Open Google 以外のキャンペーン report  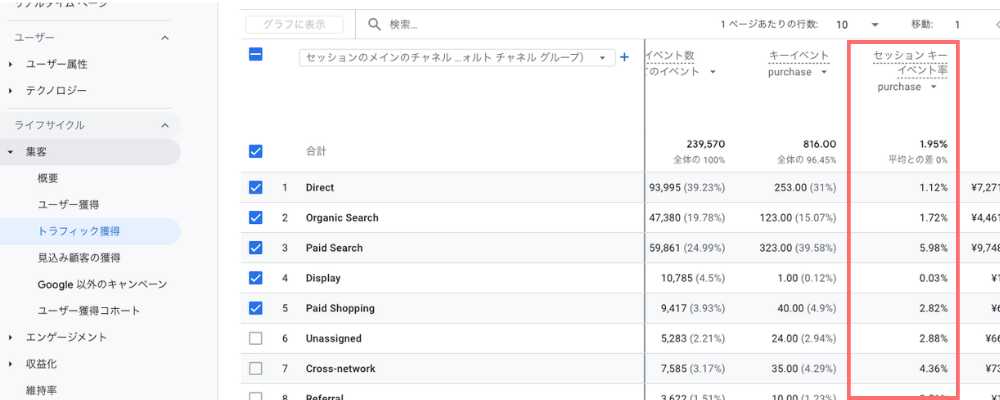point(102,284)
